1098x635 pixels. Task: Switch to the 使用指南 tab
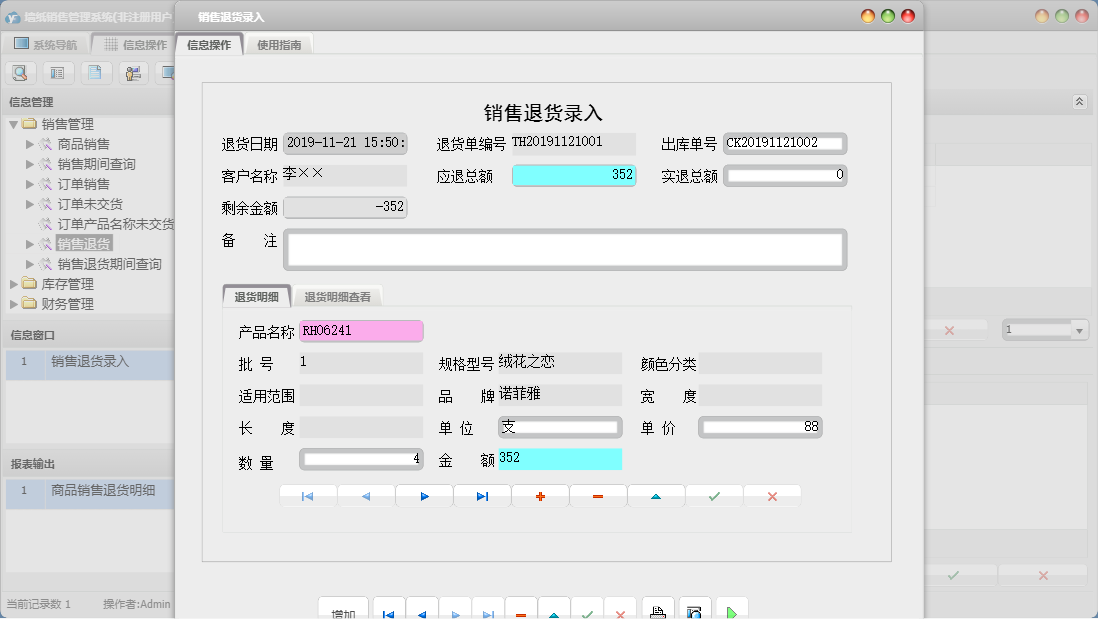click(278, 44)
